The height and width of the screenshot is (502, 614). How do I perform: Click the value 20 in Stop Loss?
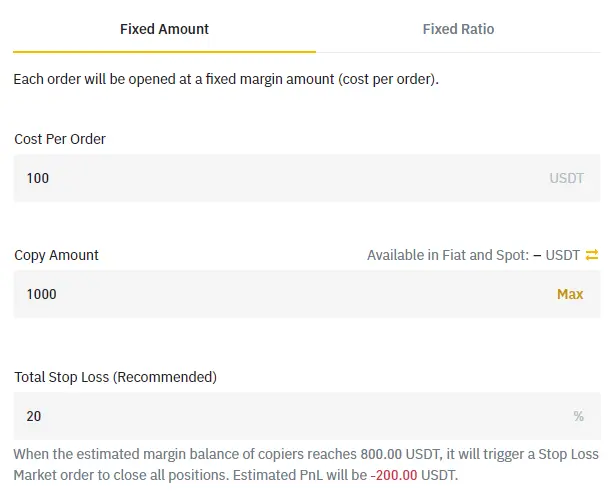point(34,416)
